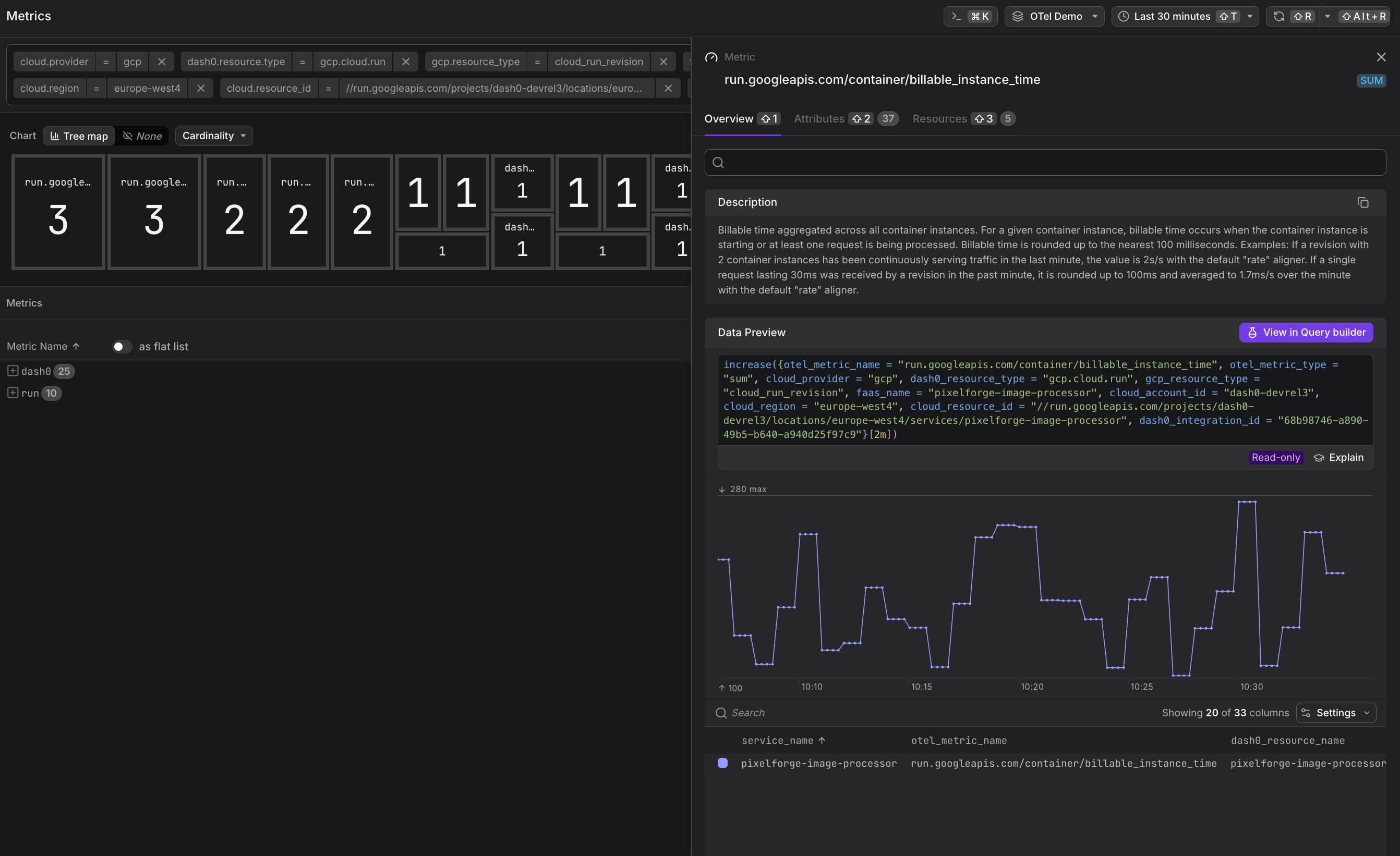
Task: Open the OTel Demo dataset selector
Action: pos(1054,16)
